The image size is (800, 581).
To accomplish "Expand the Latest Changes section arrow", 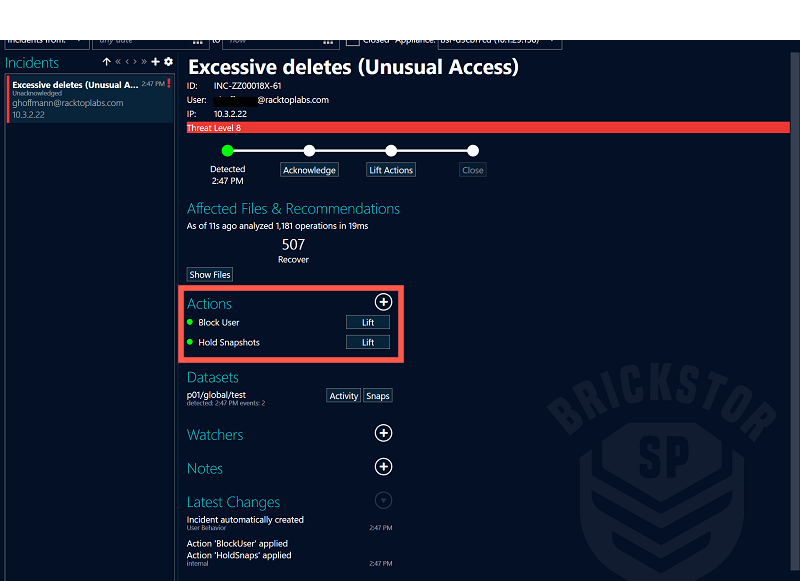I will tap(383, 501).
